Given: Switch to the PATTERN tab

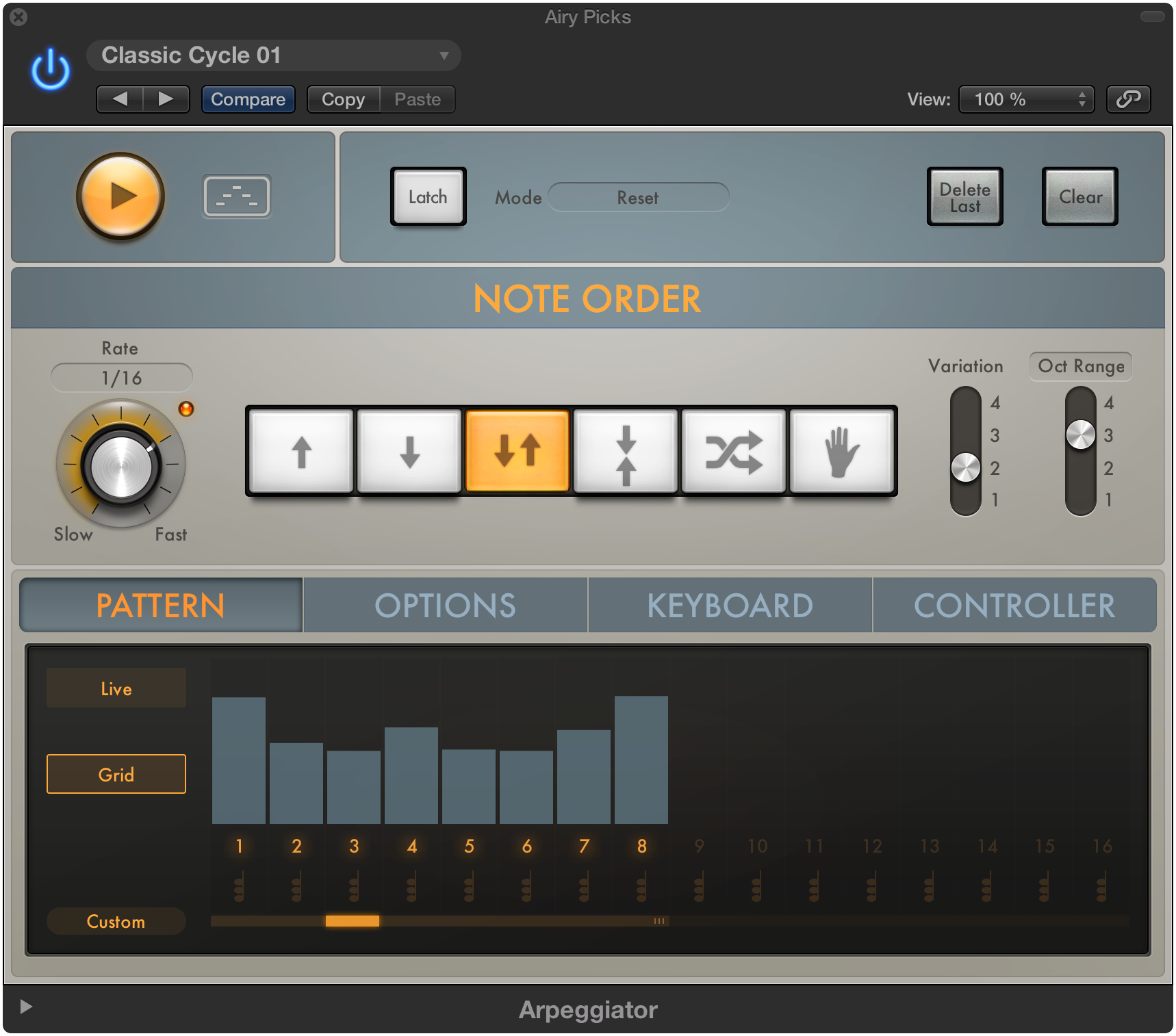Looking at the screenshot, I should (161, 605).
